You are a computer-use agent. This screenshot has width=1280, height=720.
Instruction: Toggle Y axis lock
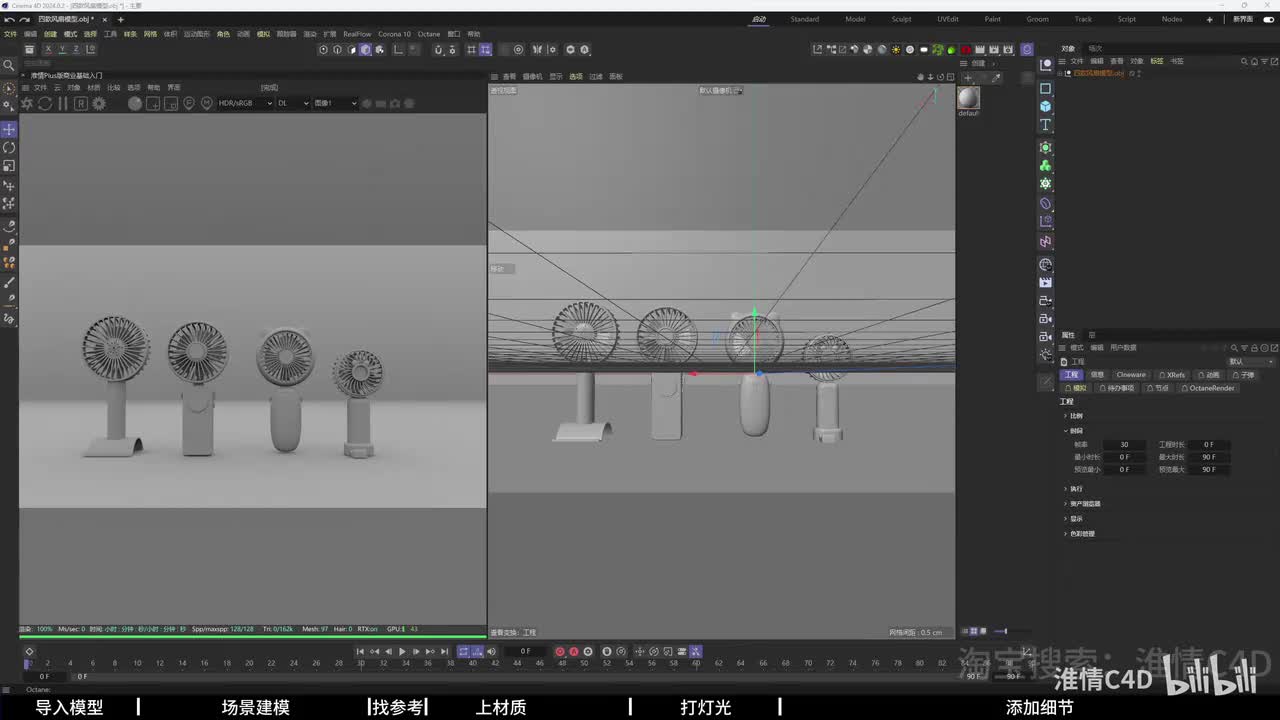[62, 49]
